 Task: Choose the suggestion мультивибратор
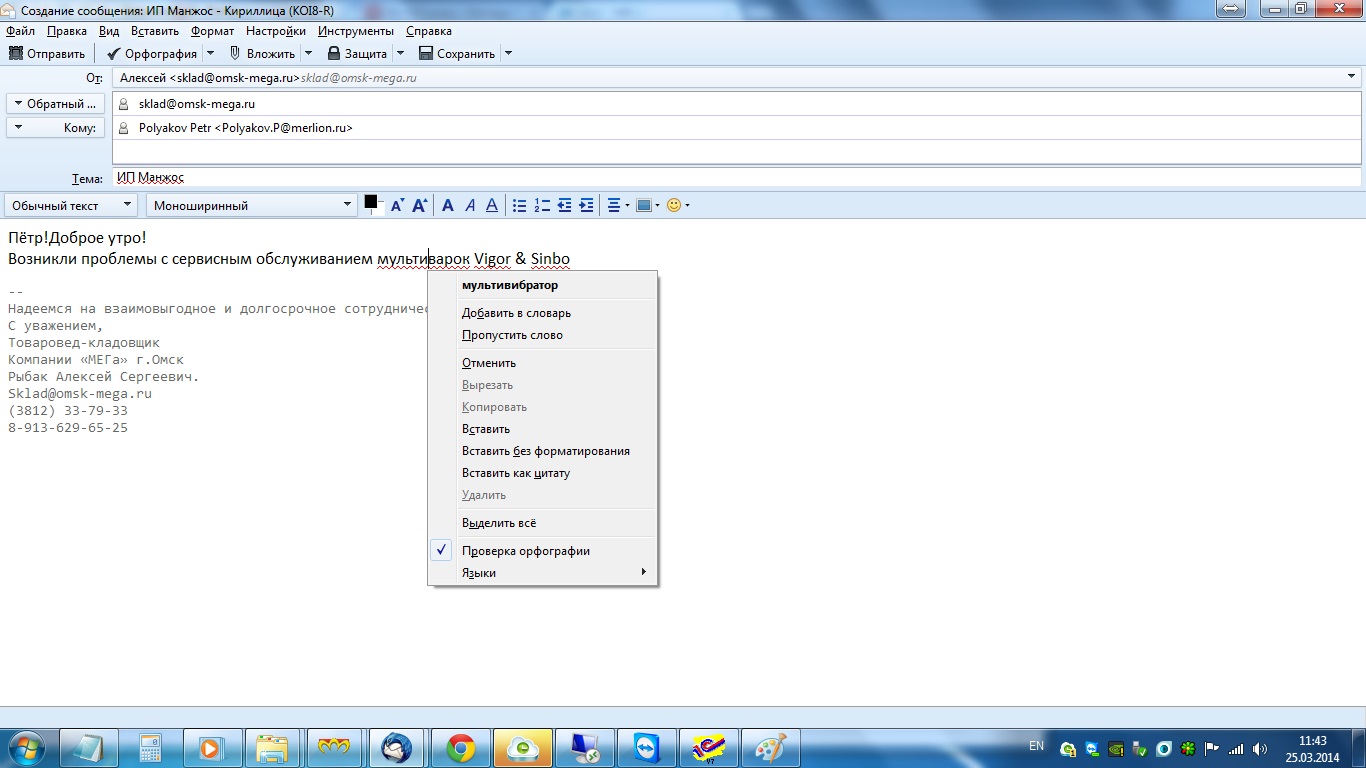[543, 285]
